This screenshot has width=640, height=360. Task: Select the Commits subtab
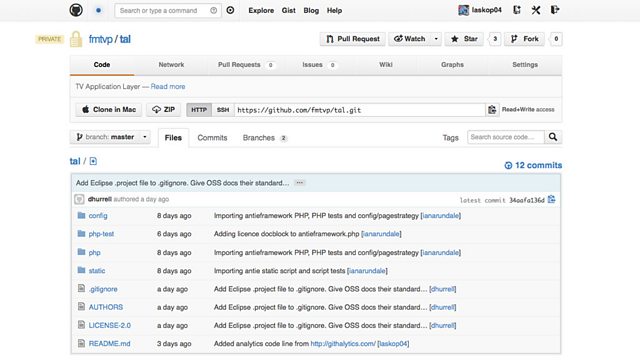(212, 138)
